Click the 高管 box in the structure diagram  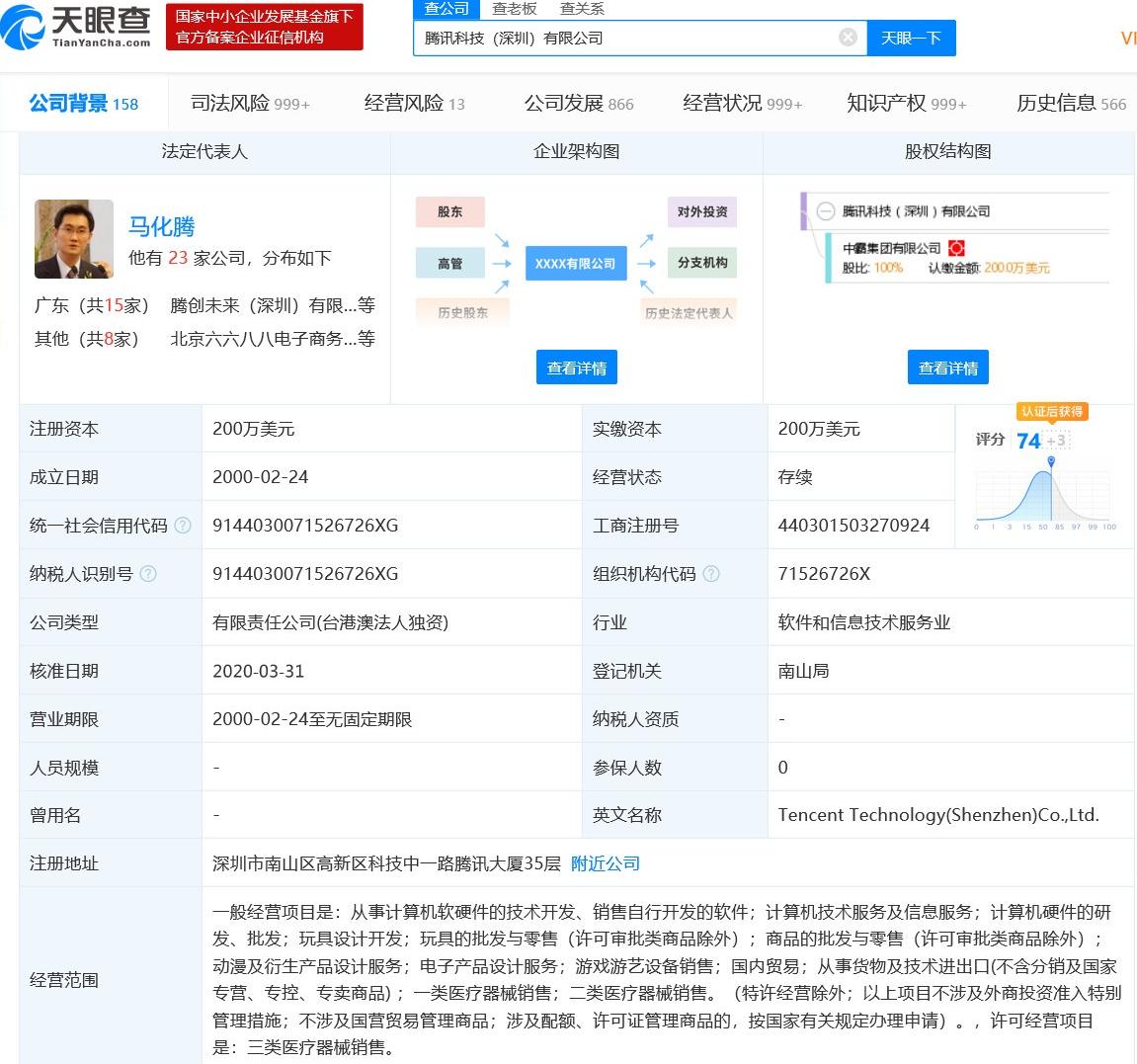click(x=449, y=263)
